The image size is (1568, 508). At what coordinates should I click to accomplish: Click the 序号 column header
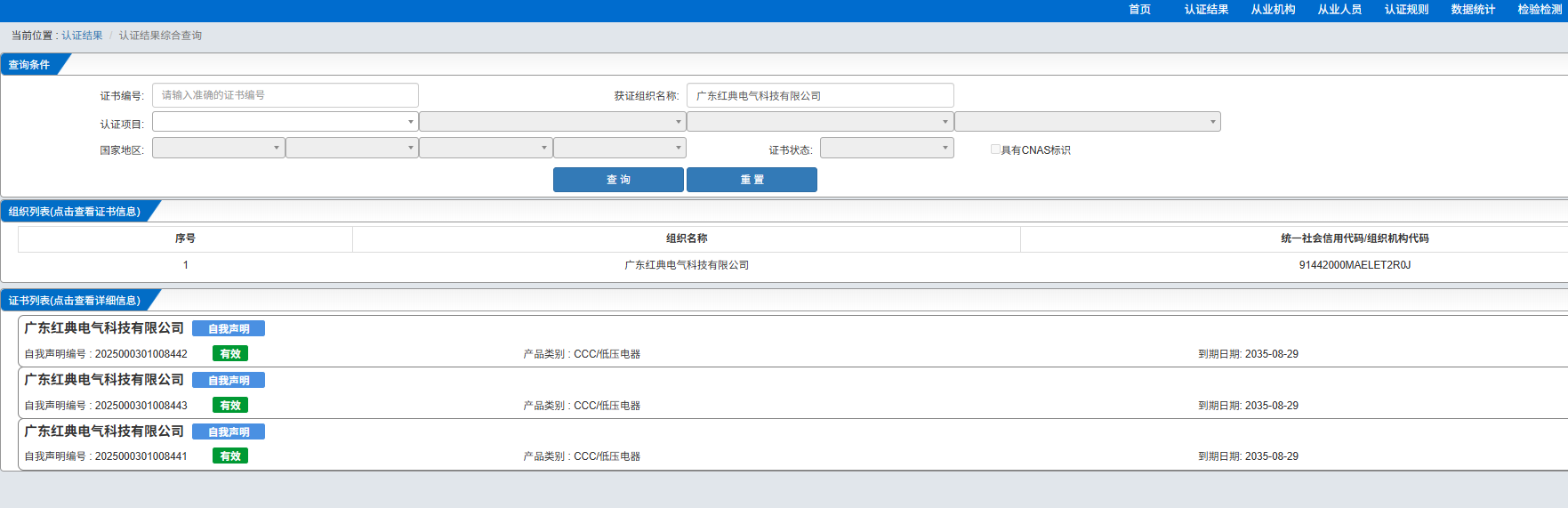pyautogui.click(x=185, y=238)
